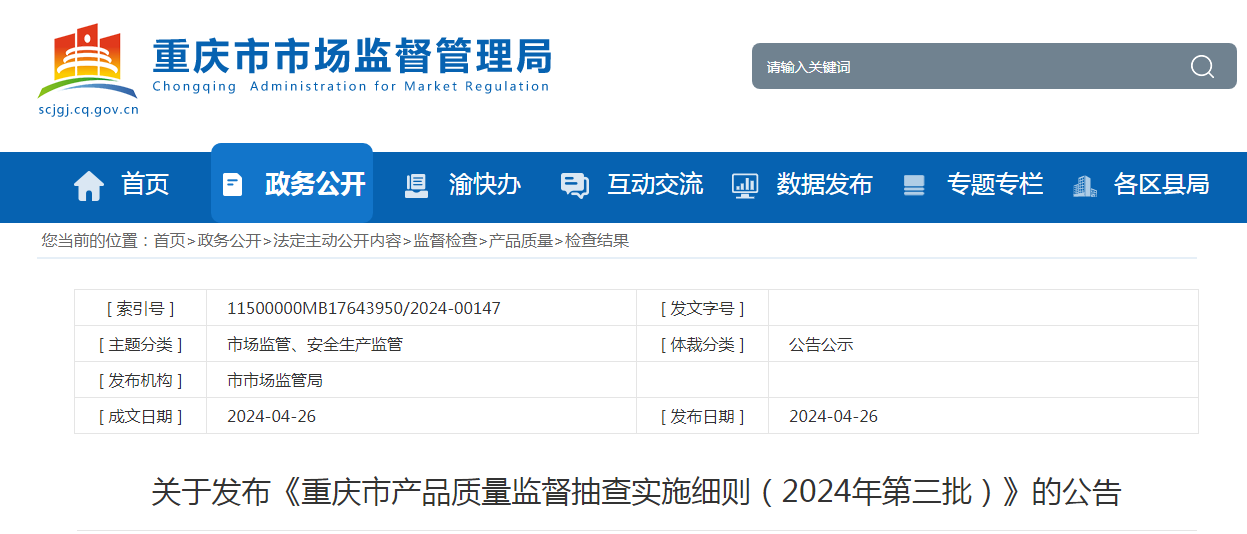
Task: Focus the 请输入关键词 search field
Action: (970, 67)
